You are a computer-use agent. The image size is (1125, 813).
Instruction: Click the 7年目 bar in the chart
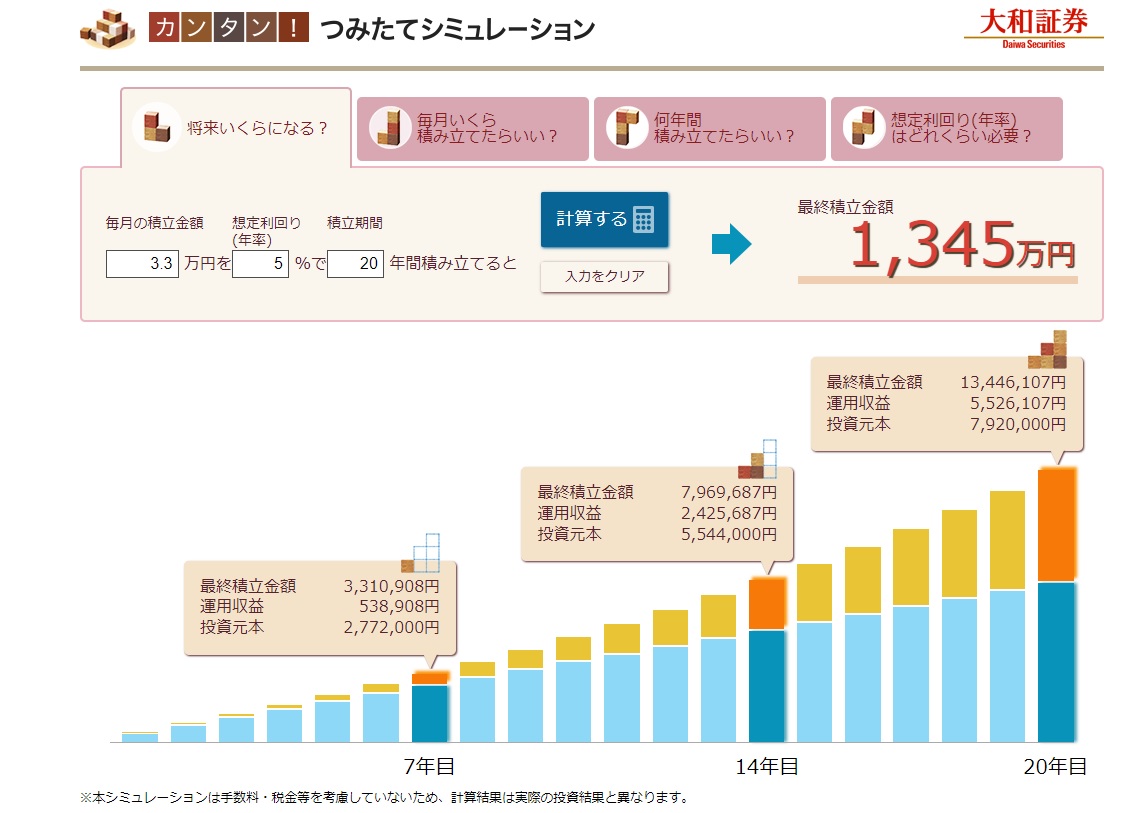tap(430, 712)
